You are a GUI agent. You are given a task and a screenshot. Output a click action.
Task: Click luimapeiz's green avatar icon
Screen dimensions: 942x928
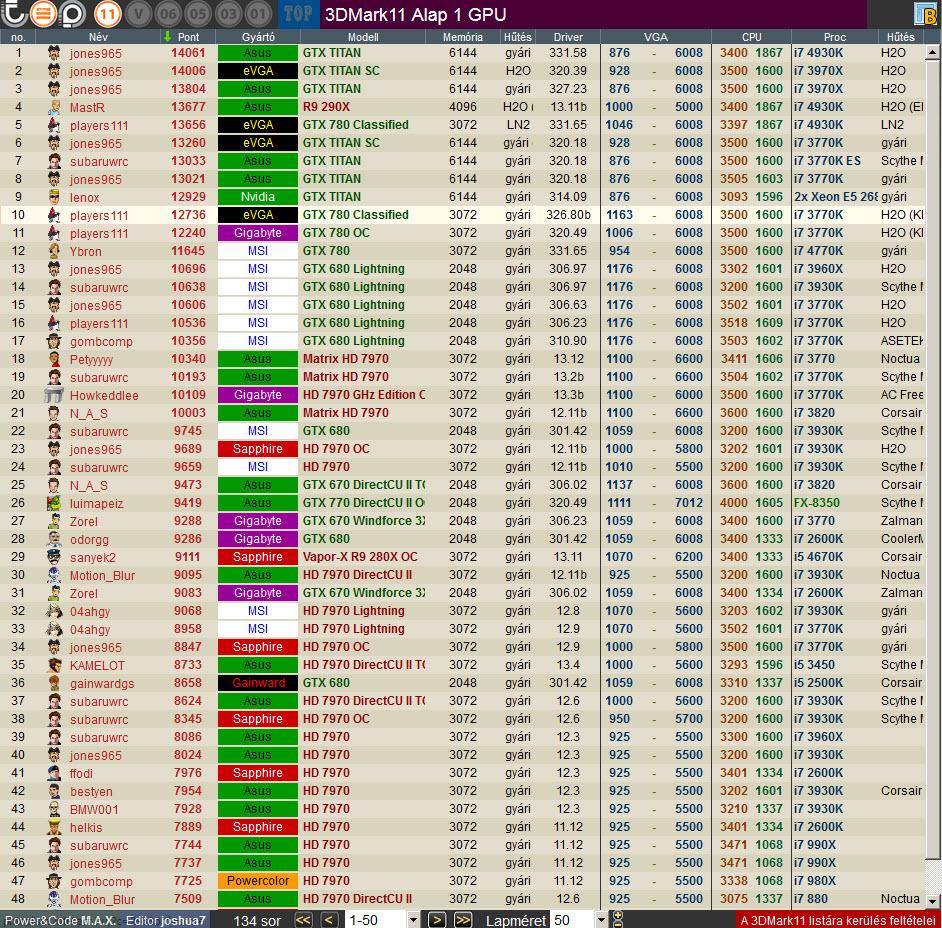tap(55, 503)
